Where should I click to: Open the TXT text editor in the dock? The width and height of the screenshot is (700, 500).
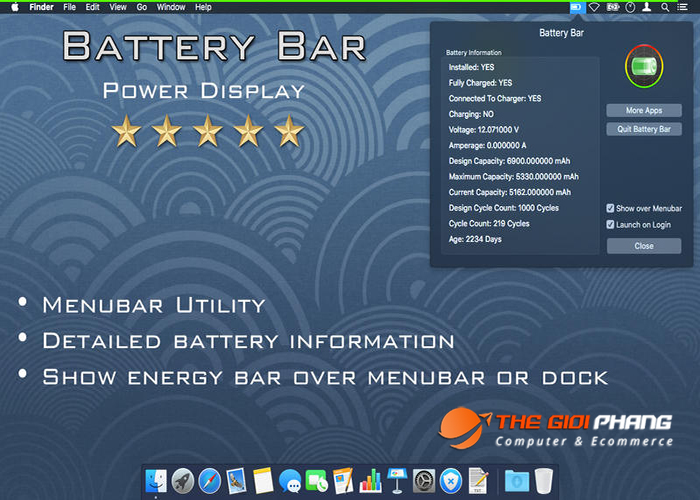[x=478, y=480]
